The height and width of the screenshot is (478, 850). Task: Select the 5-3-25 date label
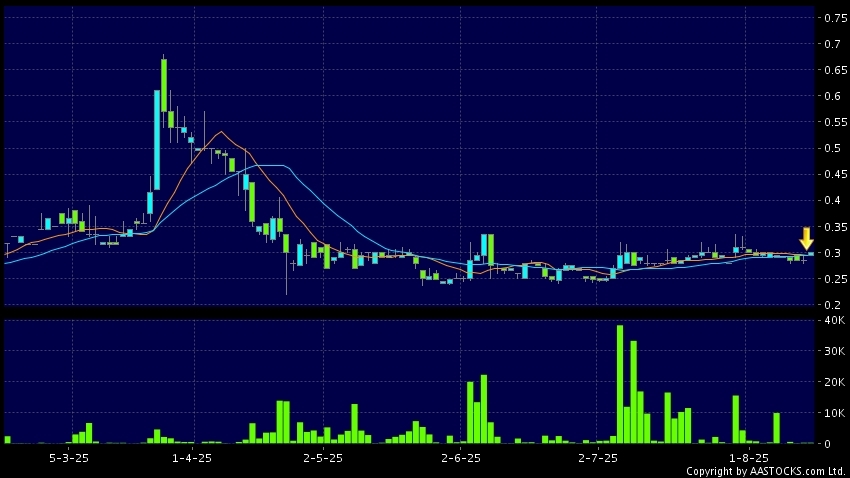click(x=69, y=458)
